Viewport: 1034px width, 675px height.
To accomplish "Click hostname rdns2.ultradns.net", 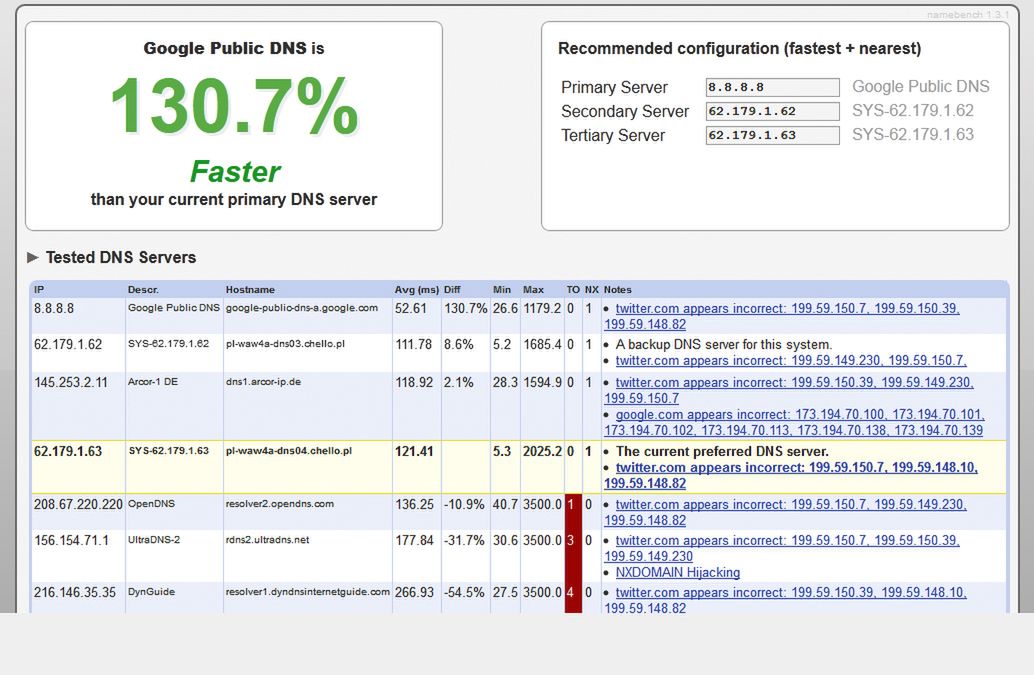I will point(267,539).
